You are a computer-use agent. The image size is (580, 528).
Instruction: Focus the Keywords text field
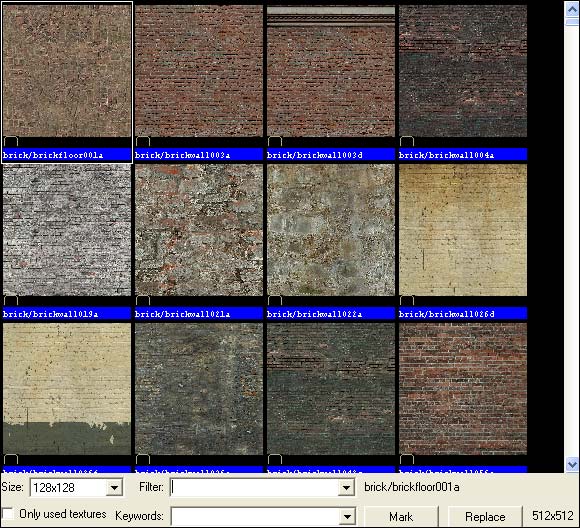(x=255, y=516)
